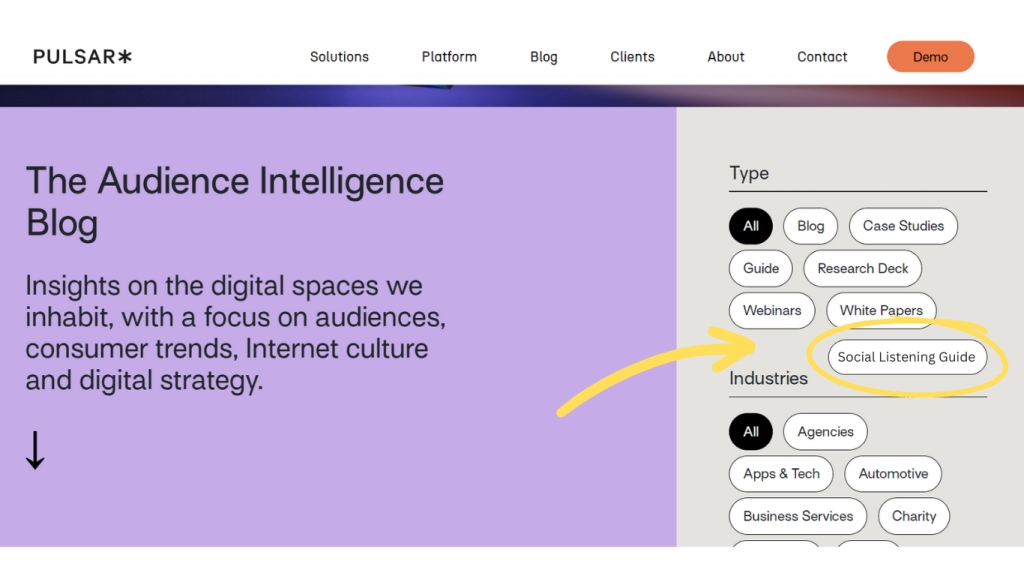Select the White Papers filter
The width and height of the screenshot is (1024, 576).
881,310
